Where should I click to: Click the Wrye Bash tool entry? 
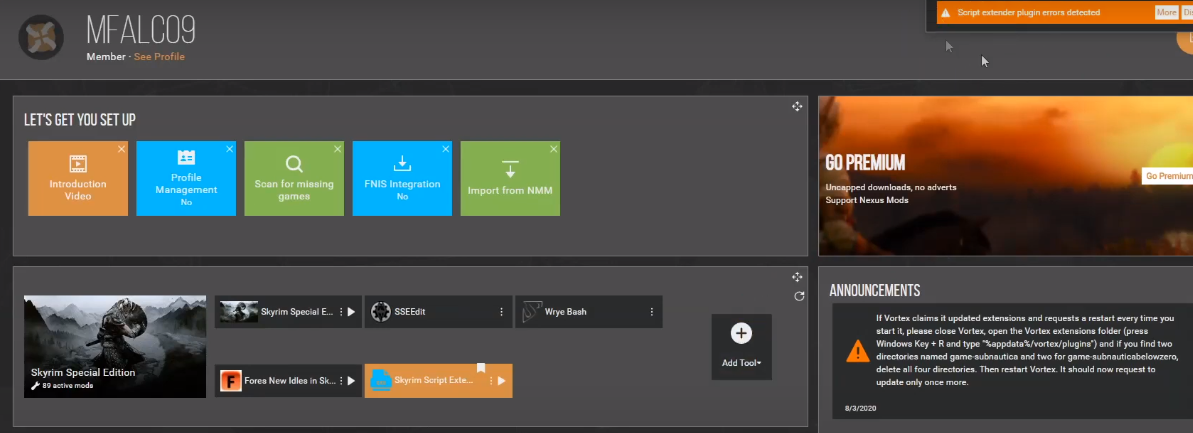pyautogui.click(x=589, y=312)
